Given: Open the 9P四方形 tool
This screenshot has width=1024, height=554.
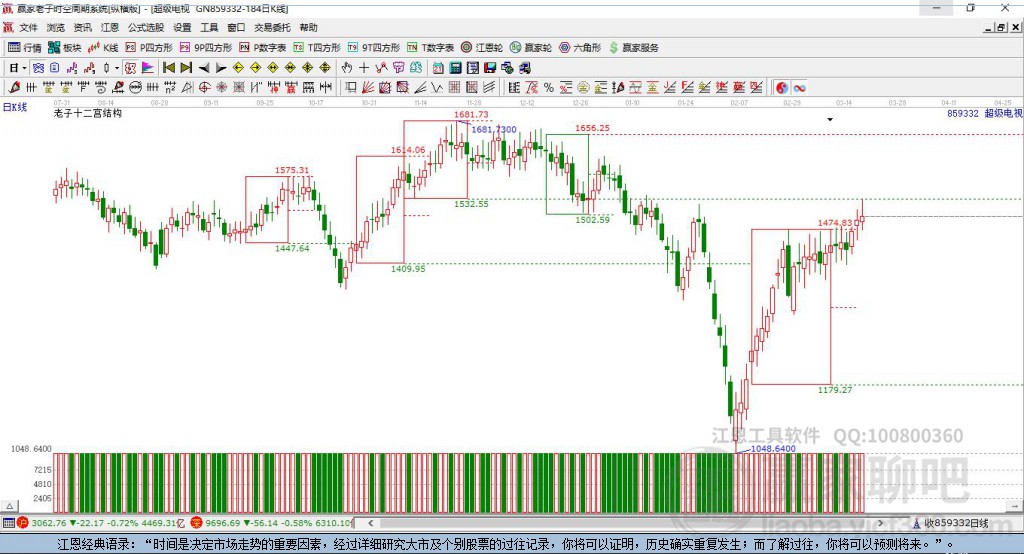Looking at the screenshot, I should pyautogui.click(x=206, y=47).
